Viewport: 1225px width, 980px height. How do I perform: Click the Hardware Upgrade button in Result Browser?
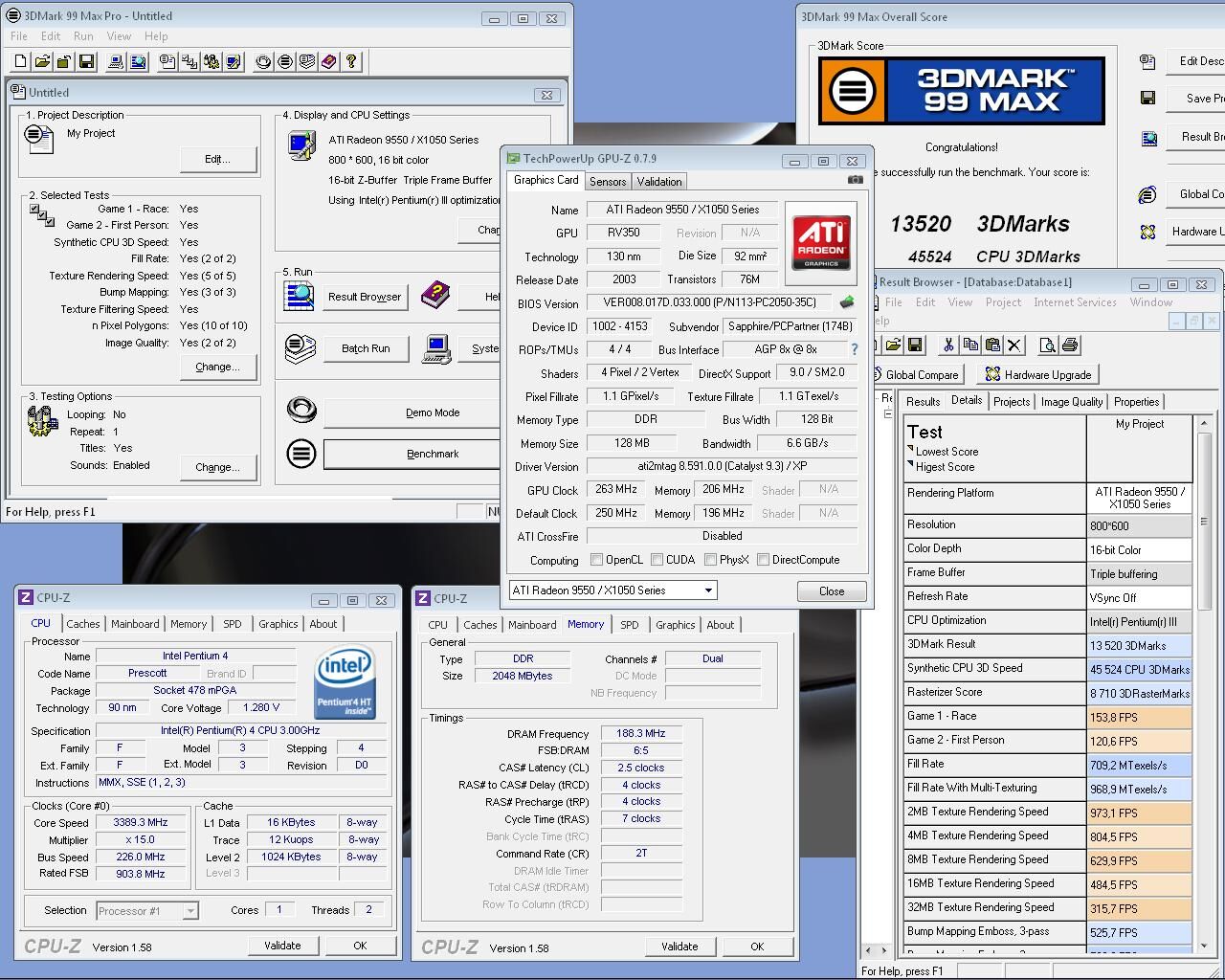(1037, 374)
